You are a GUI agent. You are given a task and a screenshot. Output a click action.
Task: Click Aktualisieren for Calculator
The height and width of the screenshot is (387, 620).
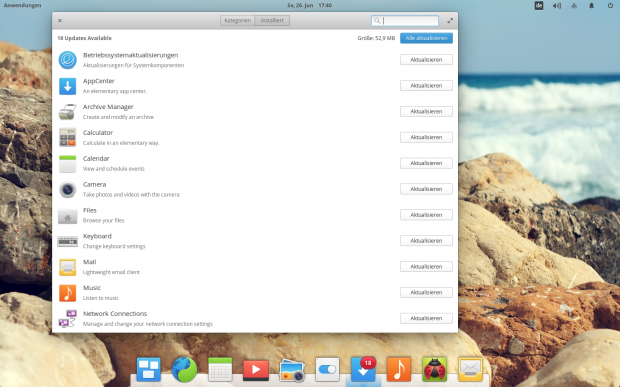(426, 137)
